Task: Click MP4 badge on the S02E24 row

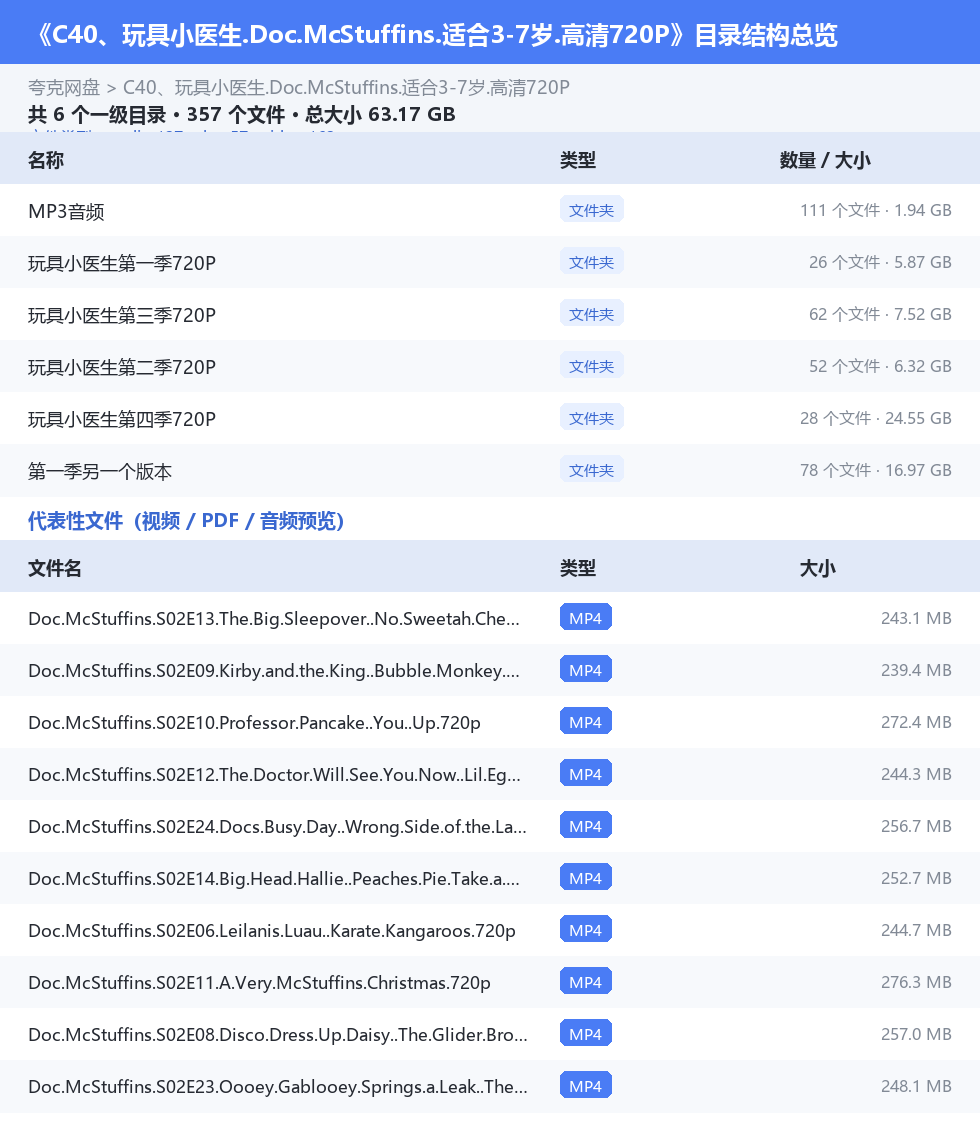Action: click(x=586, y=826)
